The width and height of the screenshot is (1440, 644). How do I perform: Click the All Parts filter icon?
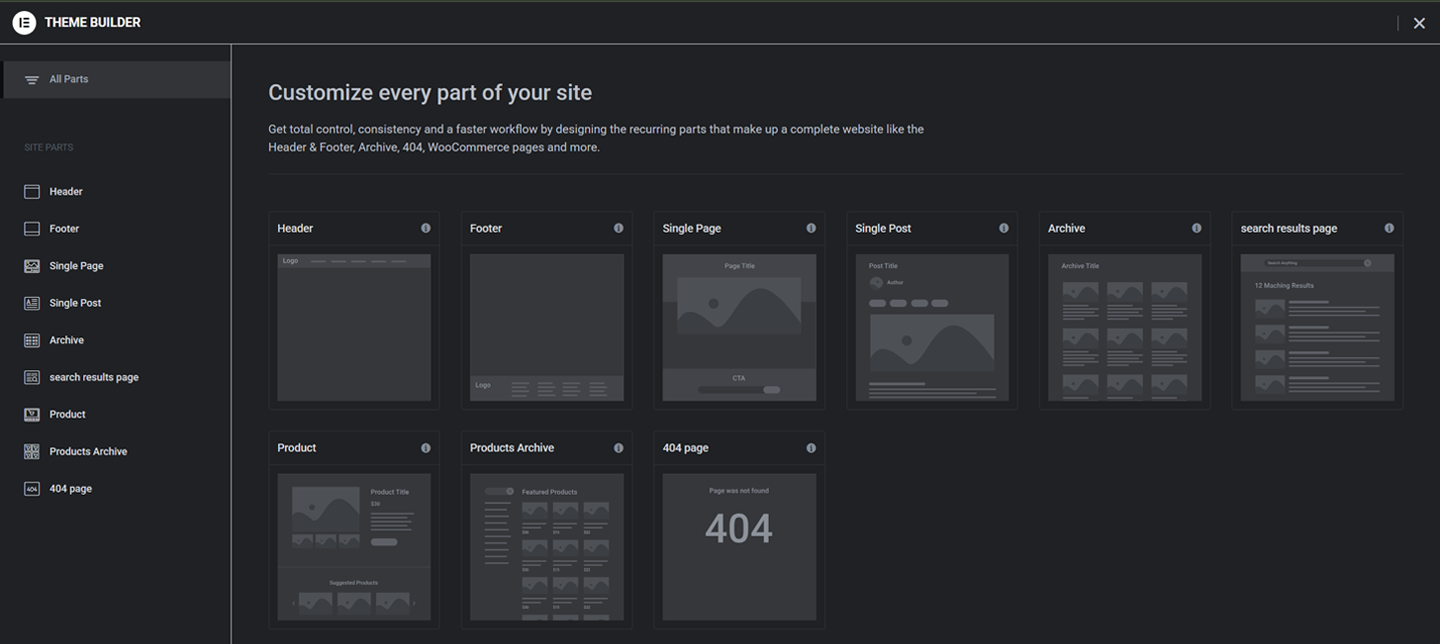[32, 80]
